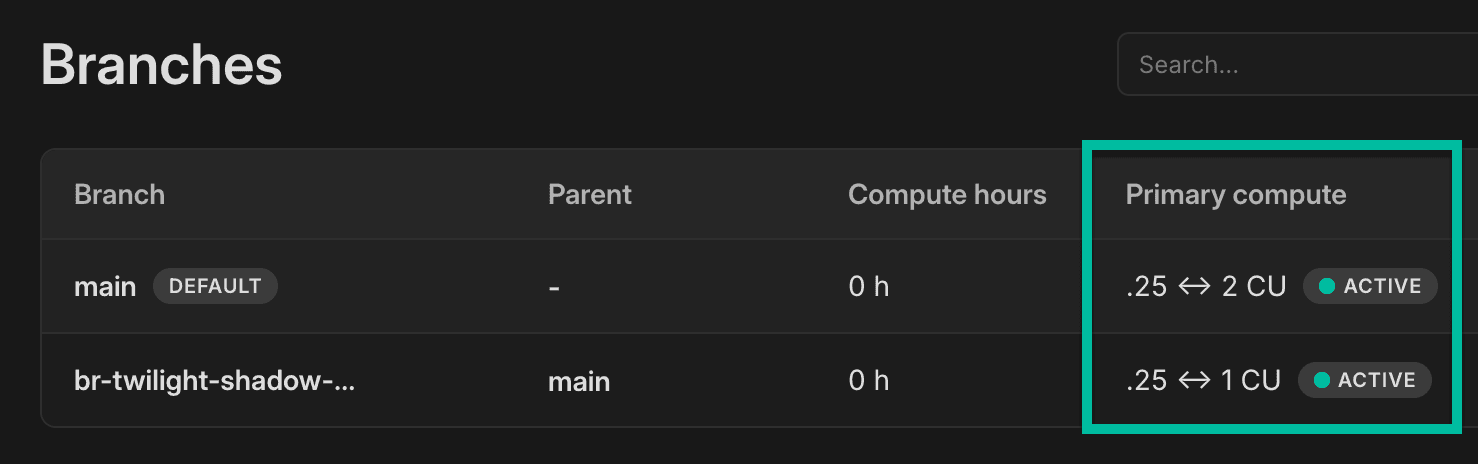Click the Primary compute column header
1478x464 pixels.
coord(1235,194)
